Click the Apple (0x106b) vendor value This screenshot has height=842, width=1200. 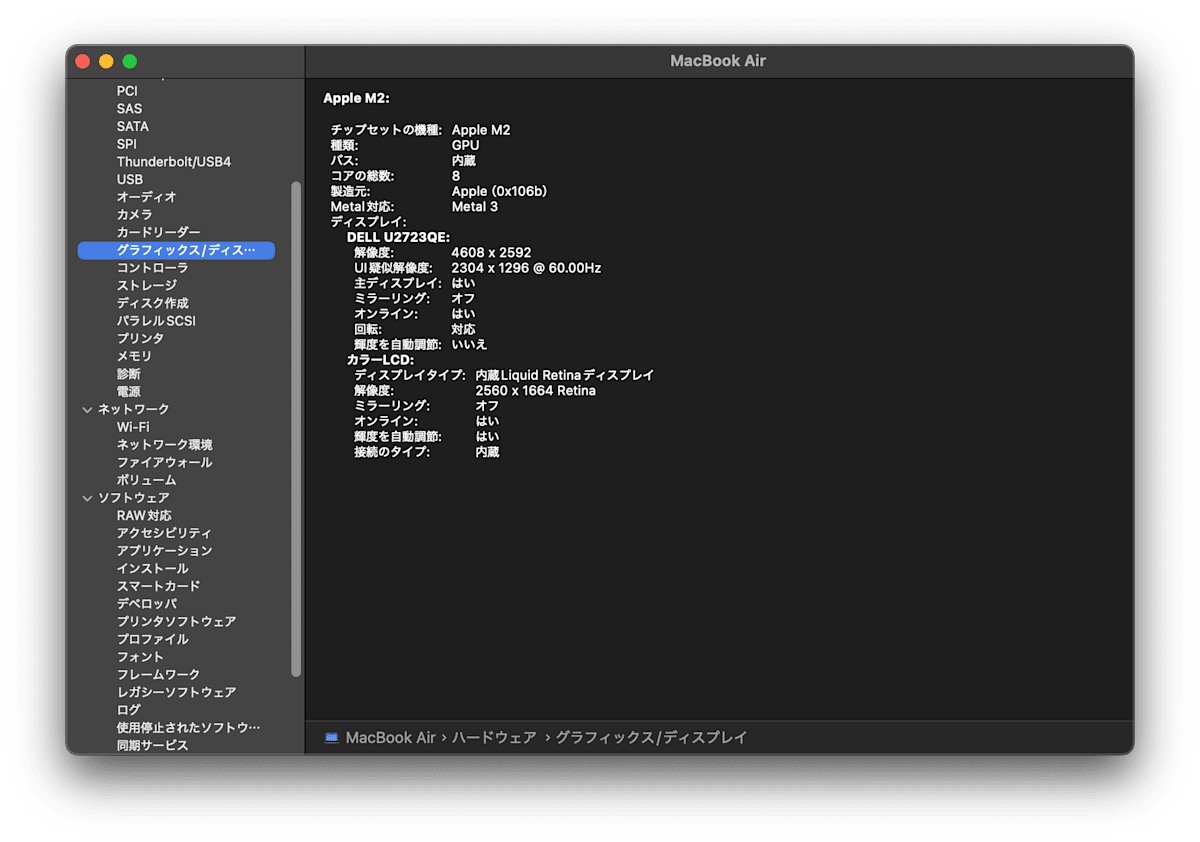[x=499, y=191]
